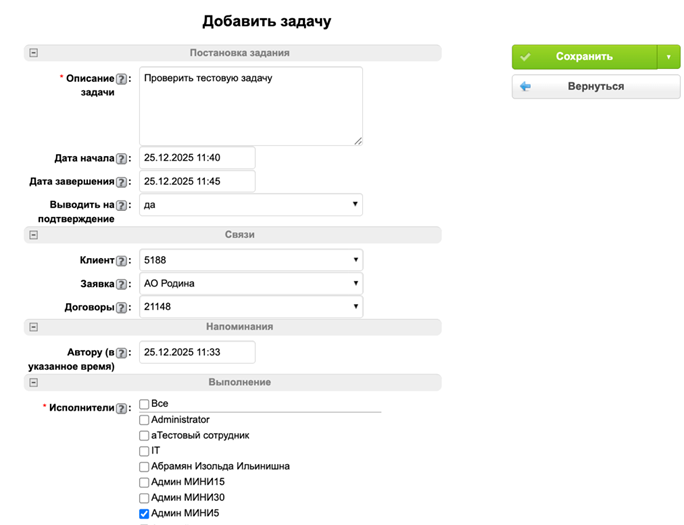This screenshot has width=684, height=525.
Task: Check the Все executors checkbox
Action: pyautogui.click(x=144, y=404)
